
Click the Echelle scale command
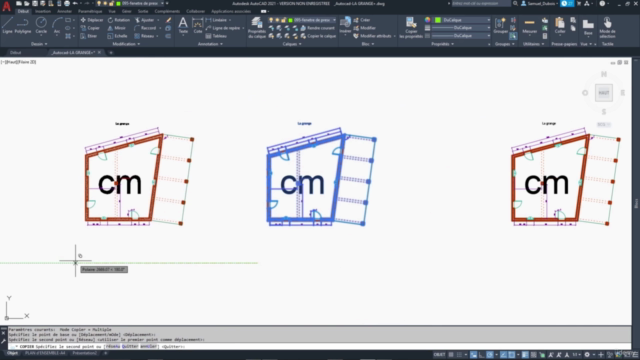(118, 36)
